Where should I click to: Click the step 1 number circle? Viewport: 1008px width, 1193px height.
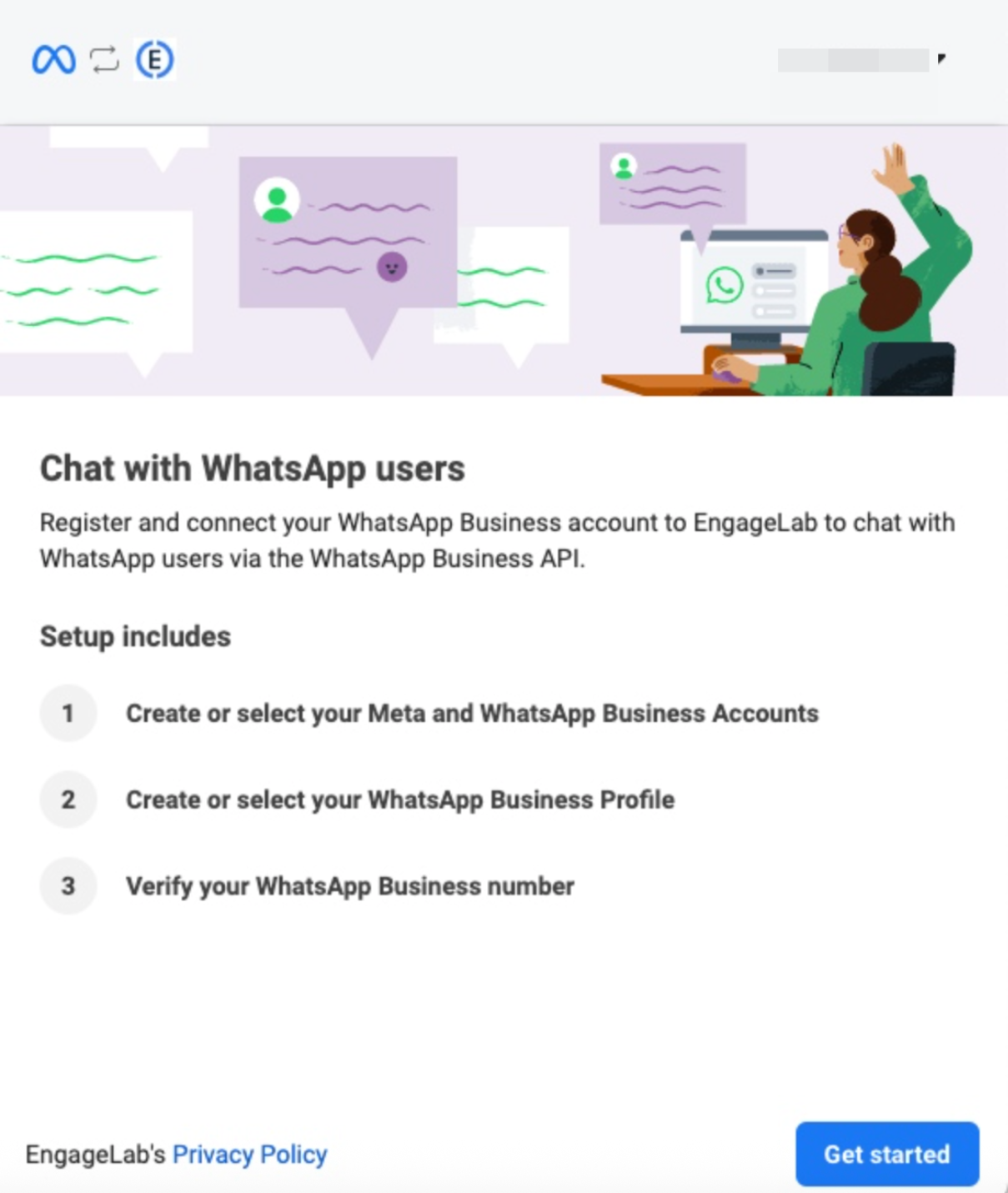(68, 714)
